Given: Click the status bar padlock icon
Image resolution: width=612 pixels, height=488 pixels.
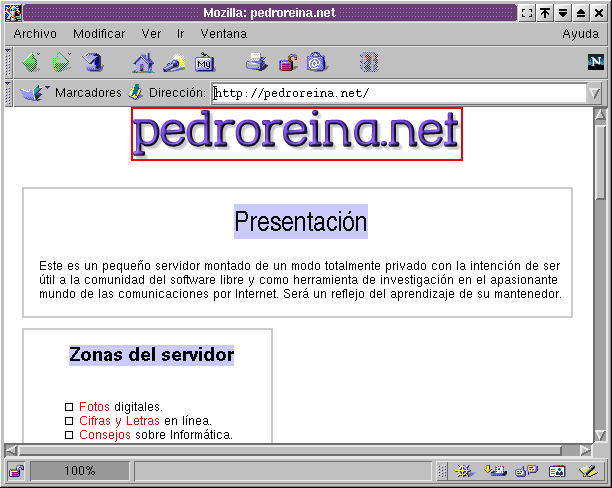Looking at the screenshot, I should [16, 471].
